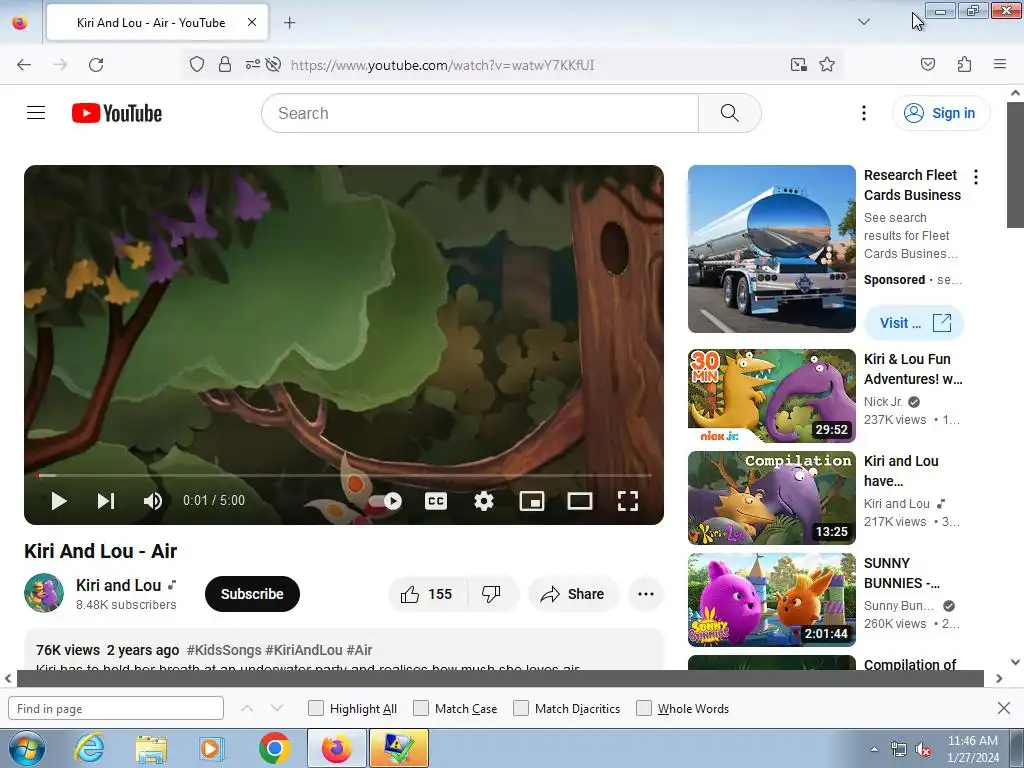Subscribe to Kiri and Lou channel

252,594
